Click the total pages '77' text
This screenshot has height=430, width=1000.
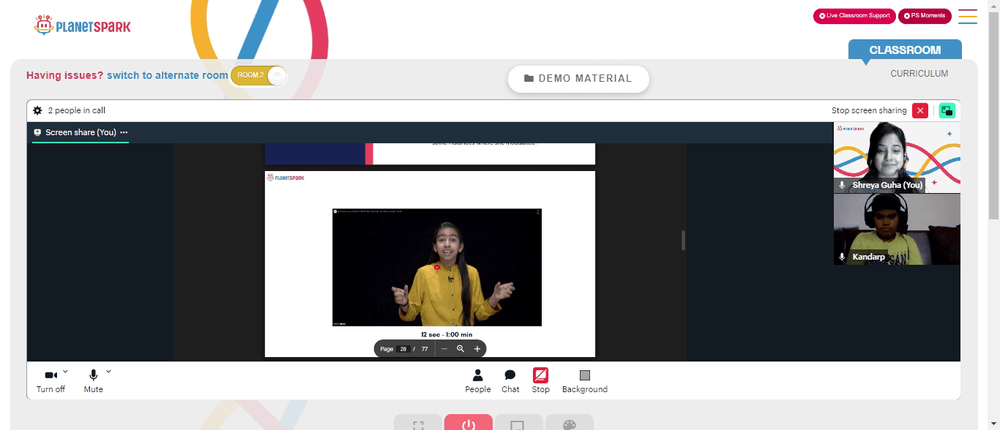[x=425, y=349]
